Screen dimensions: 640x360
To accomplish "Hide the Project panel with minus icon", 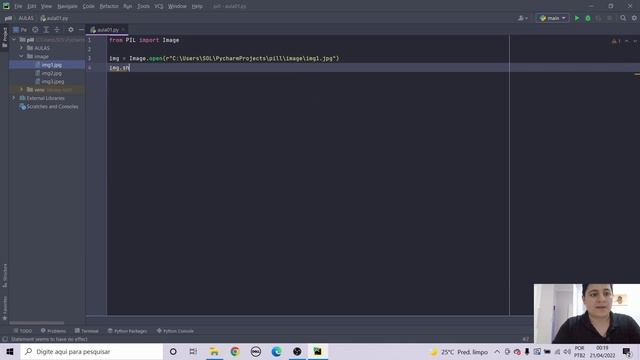I will 81,30.
